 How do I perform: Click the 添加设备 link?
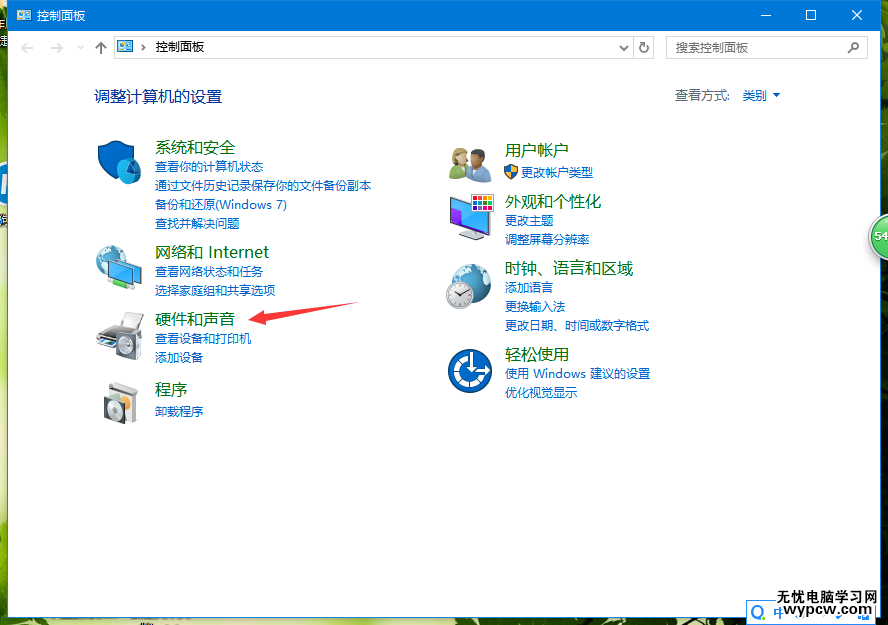click(x=179, y=358)
